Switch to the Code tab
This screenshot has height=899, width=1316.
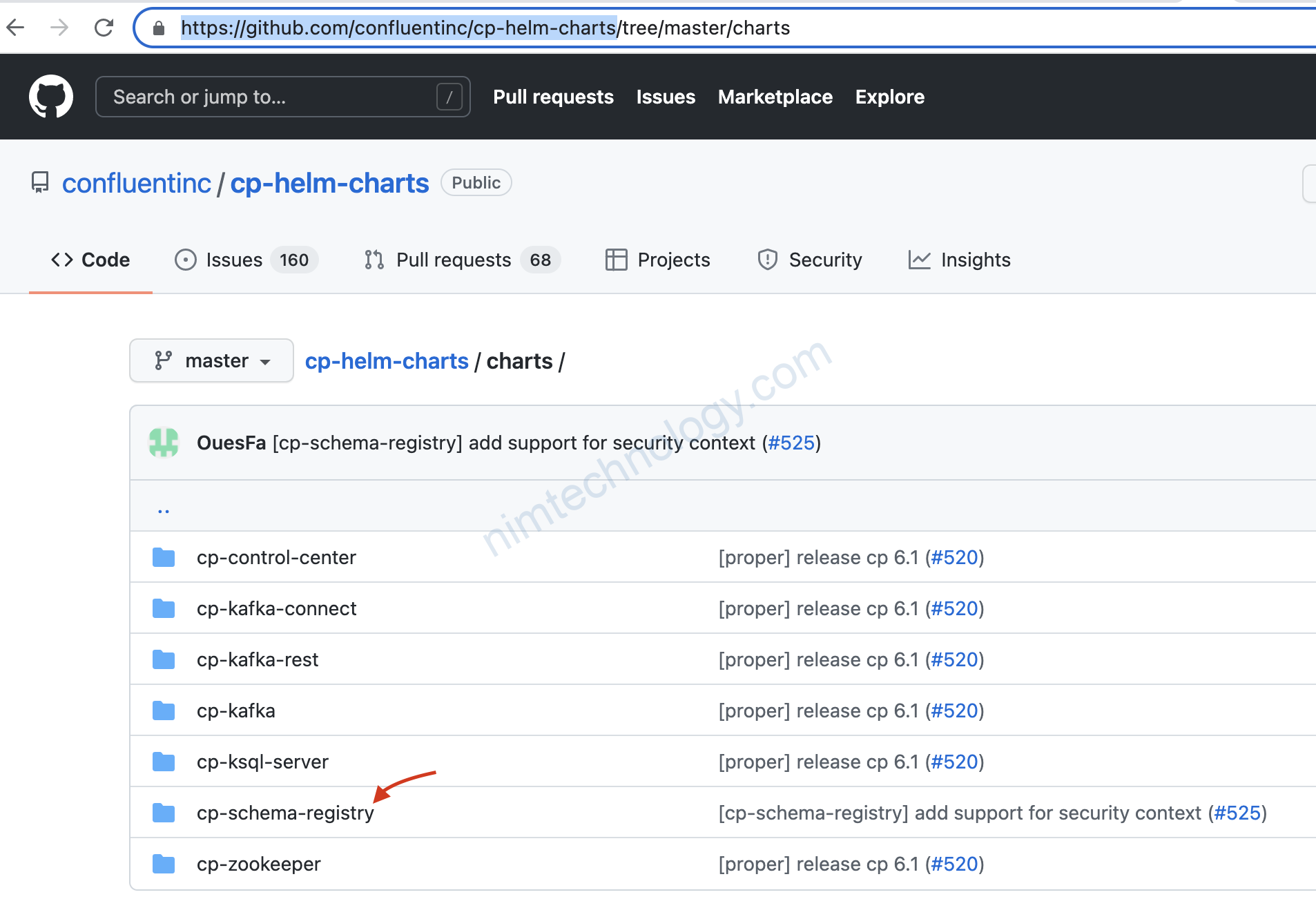[90, 260]
